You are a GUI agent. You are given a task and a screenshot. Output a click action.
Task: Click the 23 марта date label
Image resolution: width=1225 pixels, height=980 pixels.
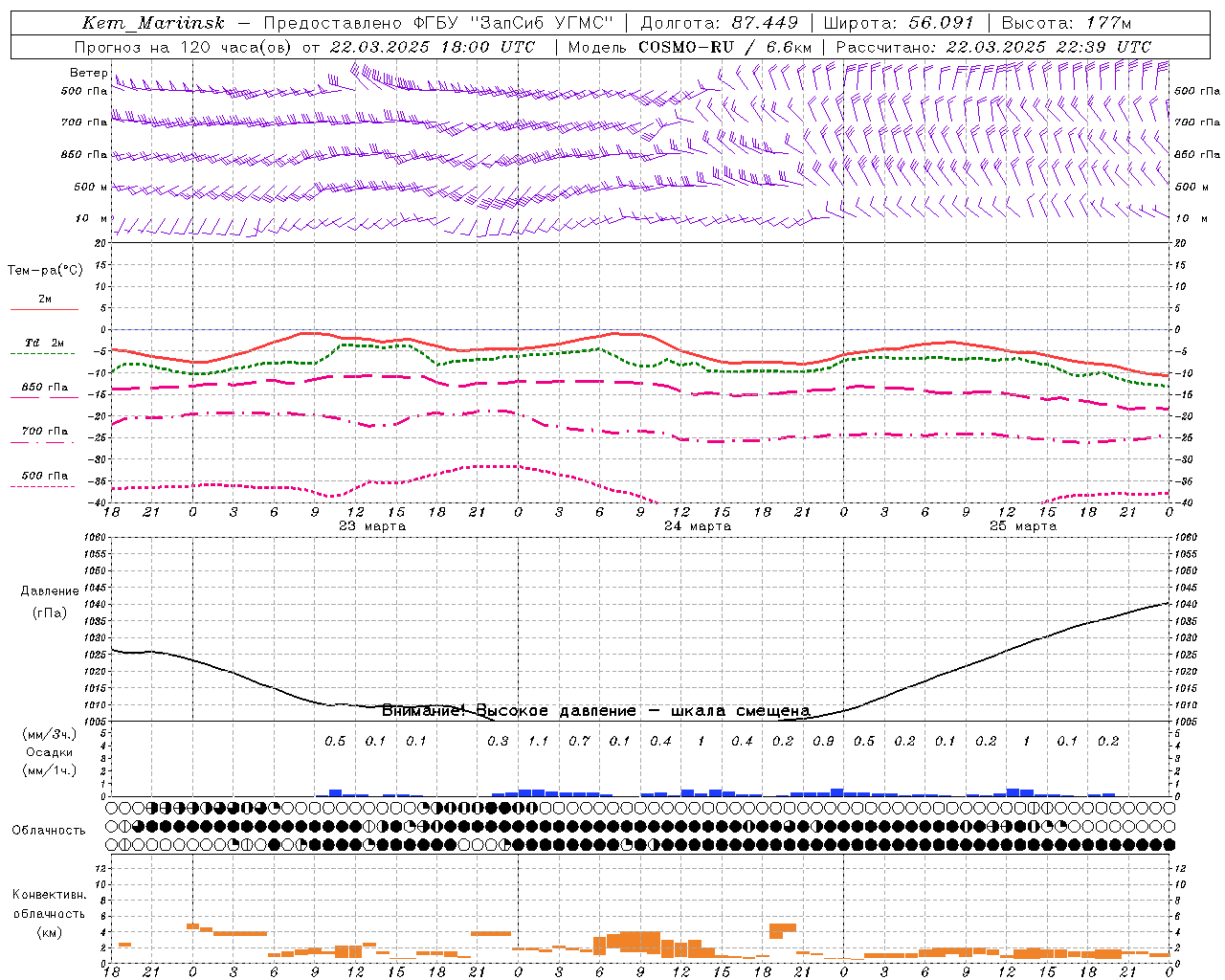click(x=372, y=526)
